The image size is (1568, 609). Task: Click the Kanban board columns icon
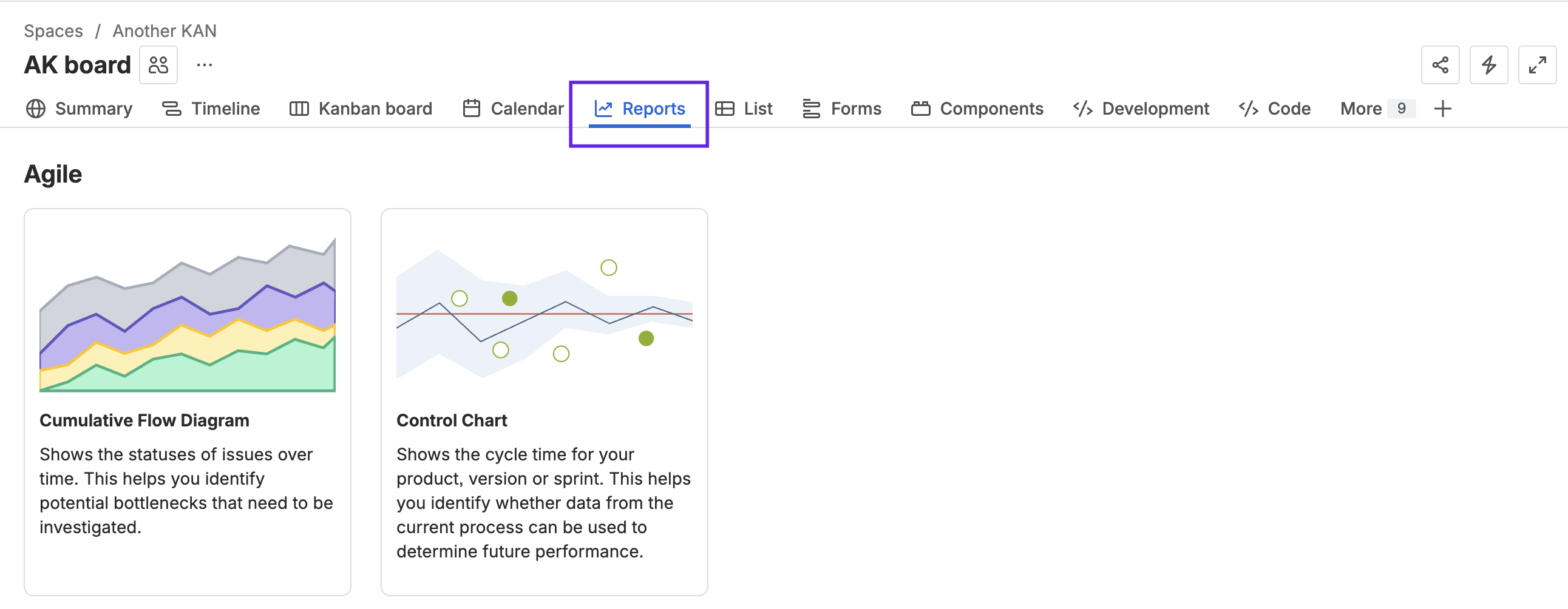click(299, 109)
